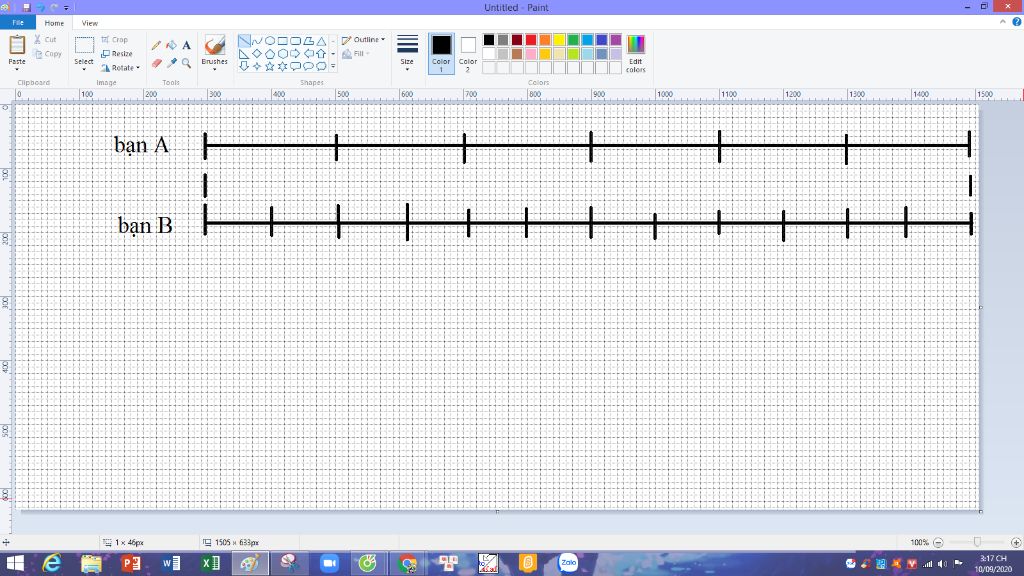Collapse the ribbon with the chevron
The width and height of the screenshot is (1024, 576).
(x=1002, y=22)
